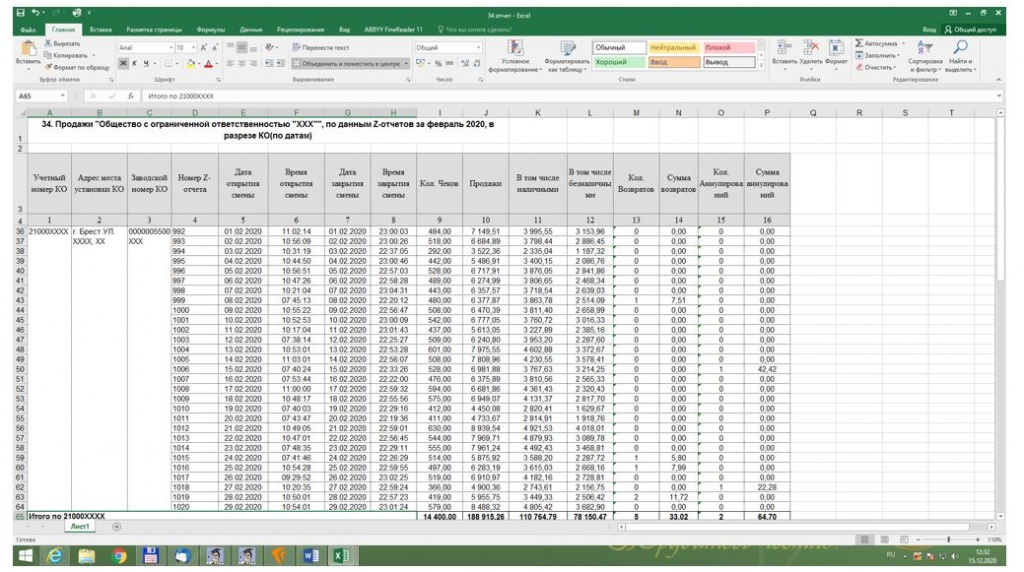1024x572 pixels.
Task: Decrease cell indent
Action: pyautogui.click(x=269, y=63)
